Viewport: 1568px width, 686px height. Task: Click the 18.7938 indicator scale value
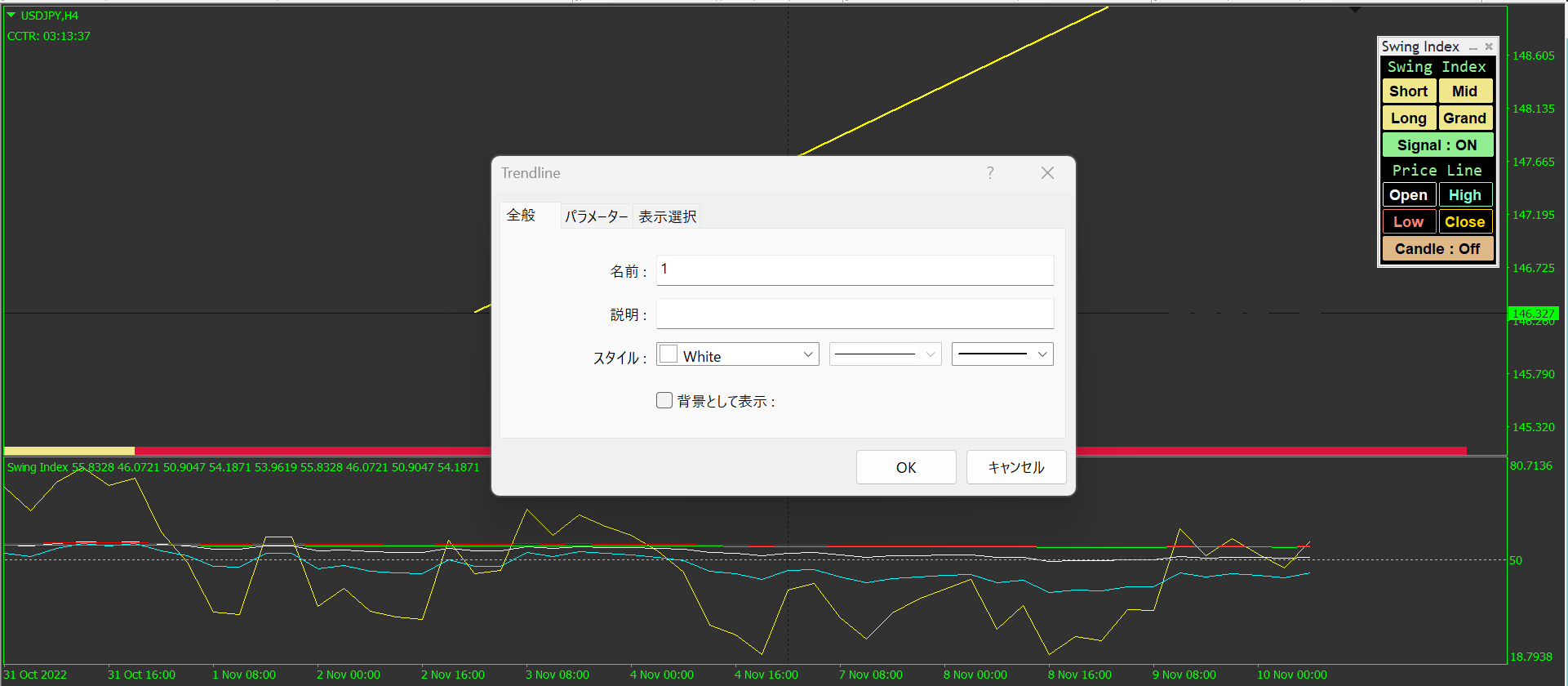pyautogui.click(x=1531, y=657)
